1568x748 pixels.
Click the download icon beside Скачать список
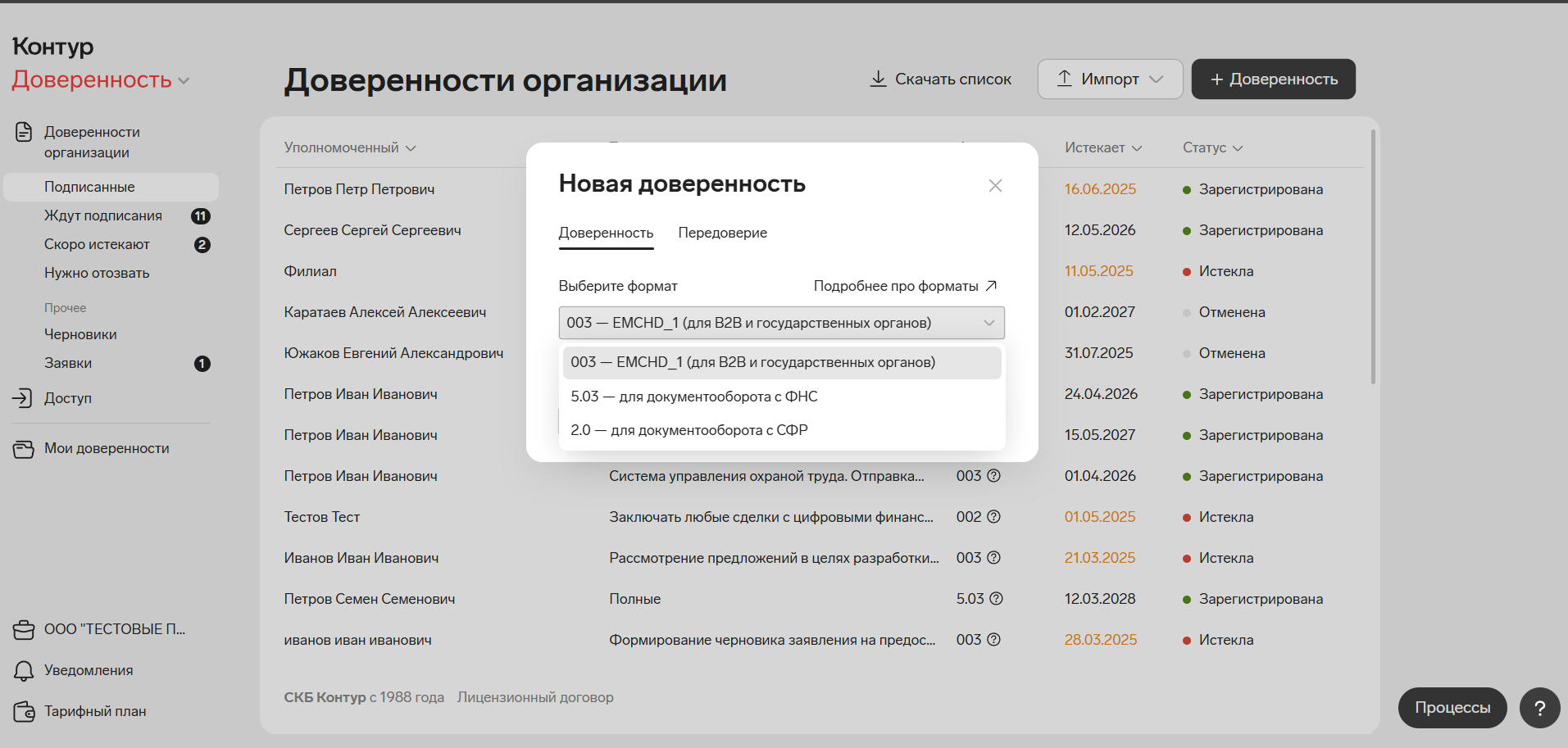point(878,79)
